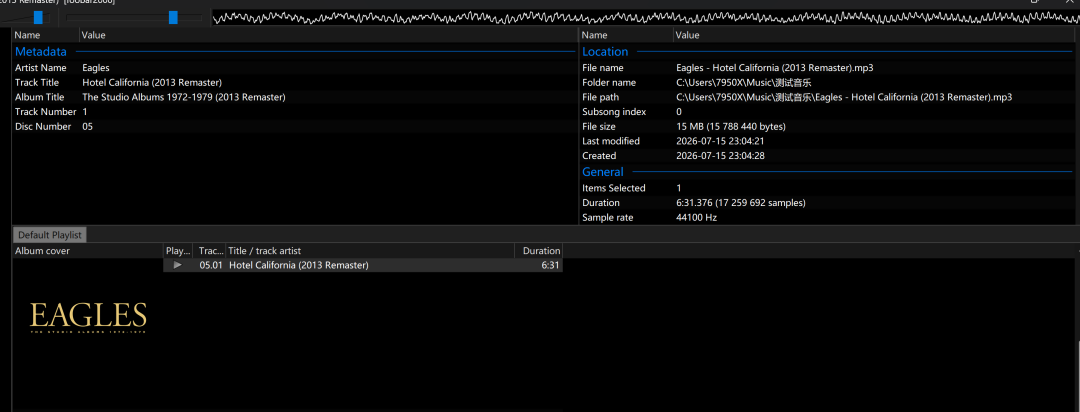1080x412 pixels.
Task: Click the Trac... playlist column header
Action: (x=209, y=251)
